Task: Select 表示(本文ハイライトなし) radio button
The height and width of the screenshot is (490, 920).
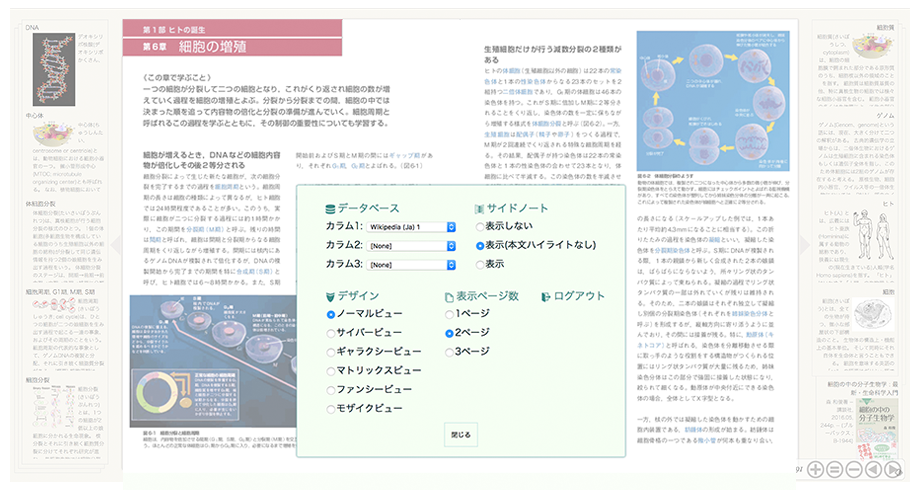Action: coord(480,246)
